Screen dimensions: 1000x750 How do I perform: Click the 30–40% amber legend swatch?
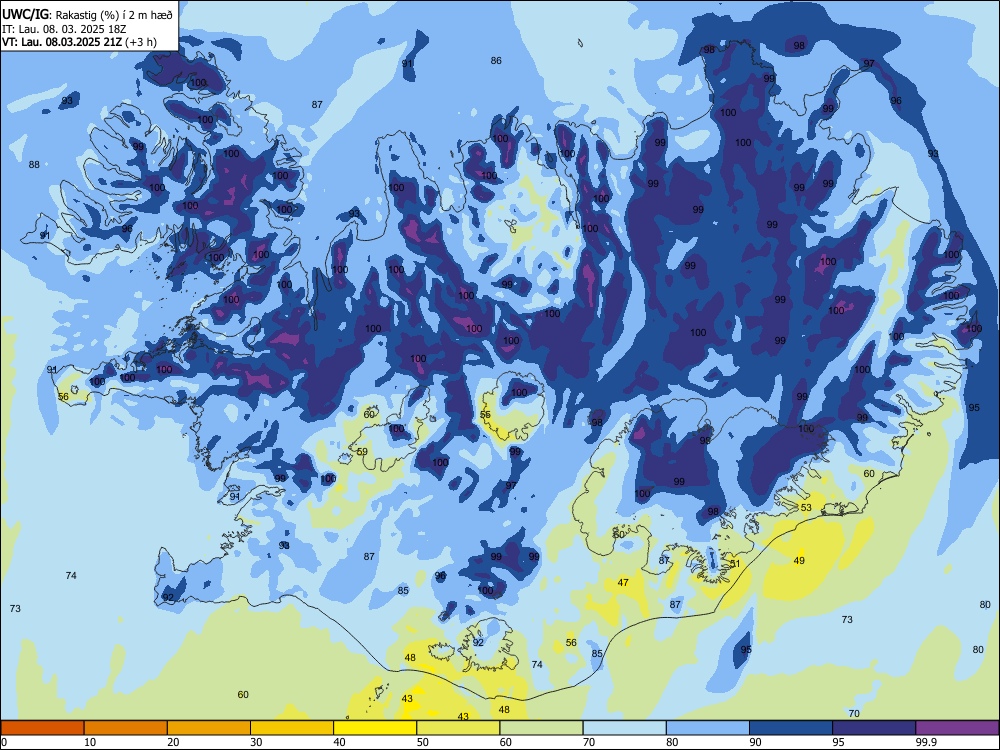[292, 728]
